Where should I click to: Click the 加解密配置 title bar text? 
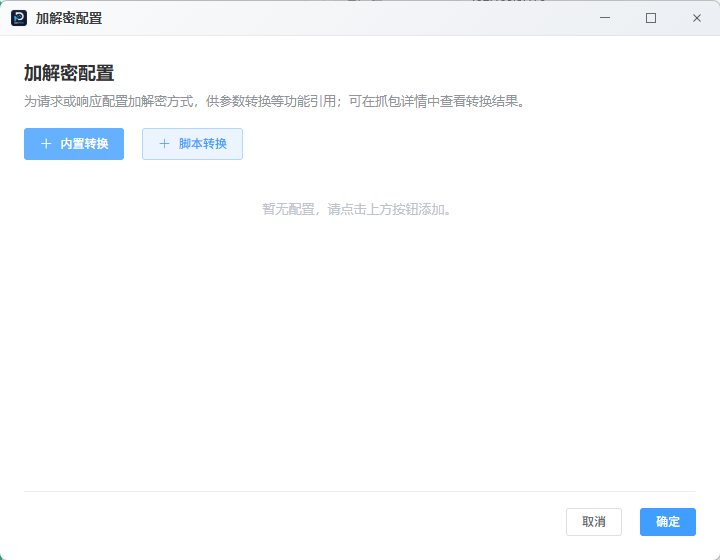[x=69, y=18]
